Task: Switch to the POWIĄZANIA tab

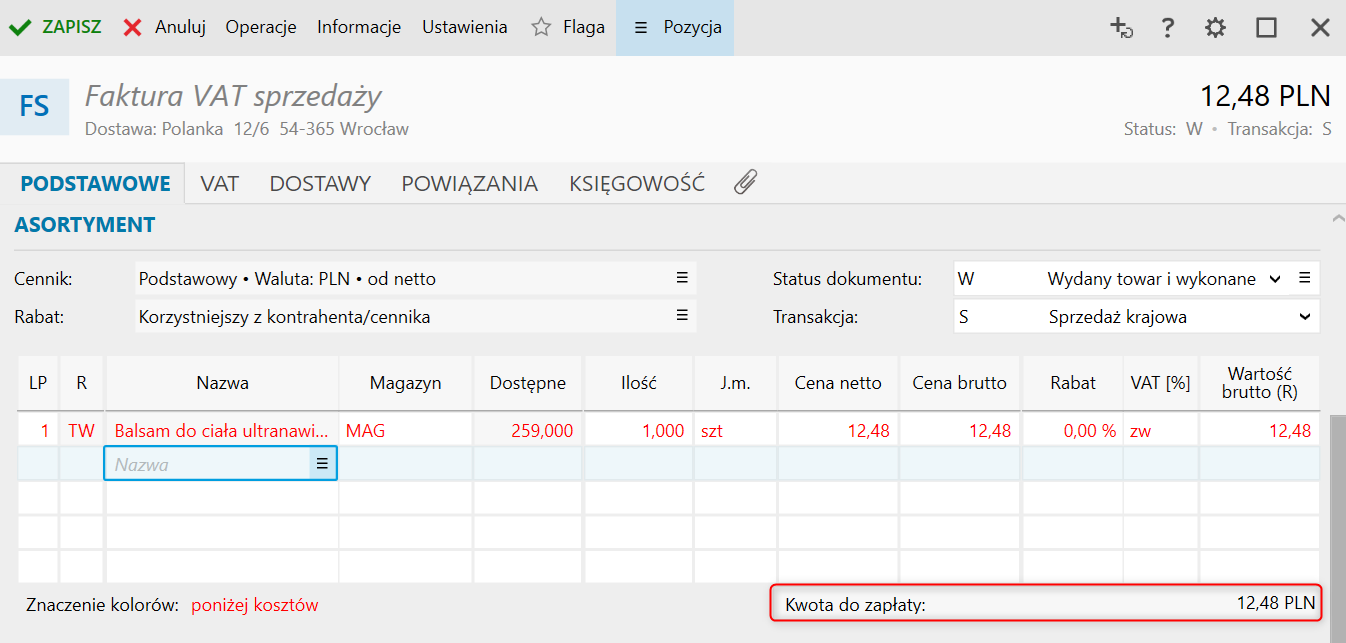Action: tap(470, 184)
